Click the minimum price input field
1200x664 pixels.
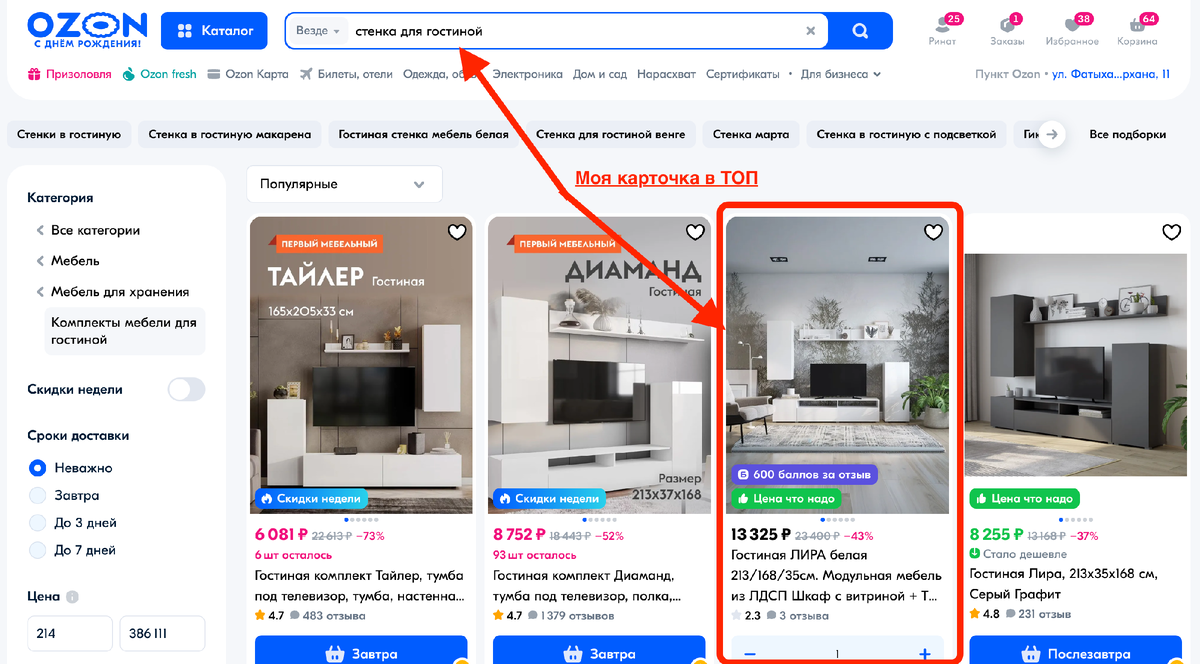pos(69,634)
